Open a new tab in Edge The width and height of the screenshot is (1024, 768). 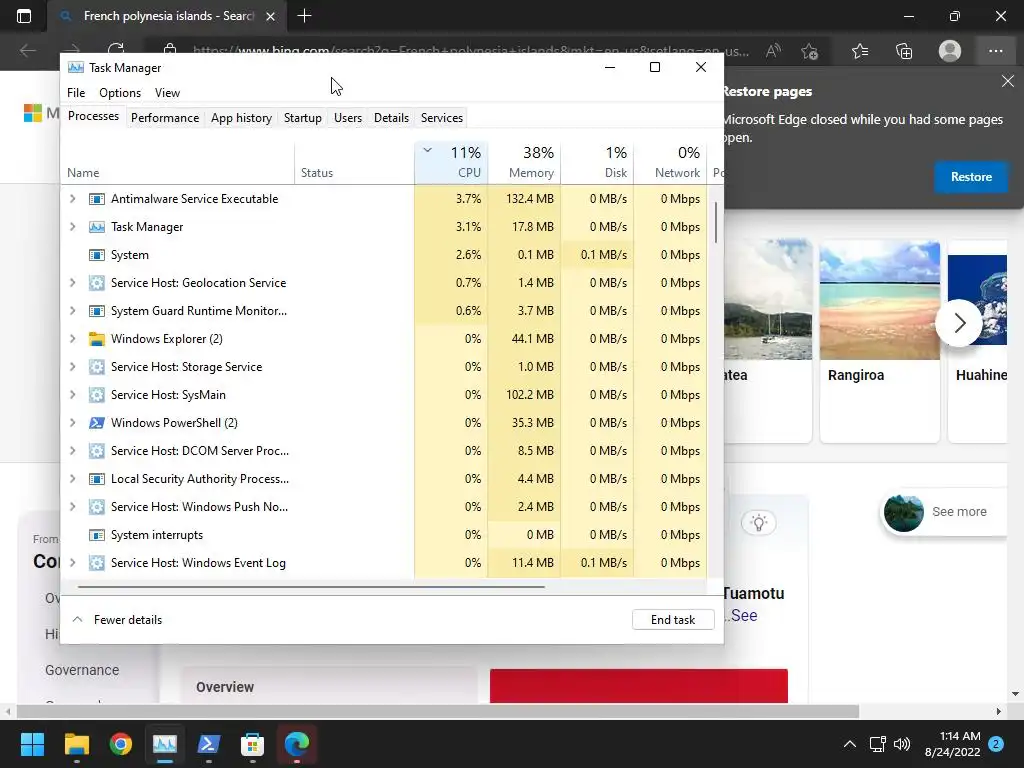coord(304,16)
